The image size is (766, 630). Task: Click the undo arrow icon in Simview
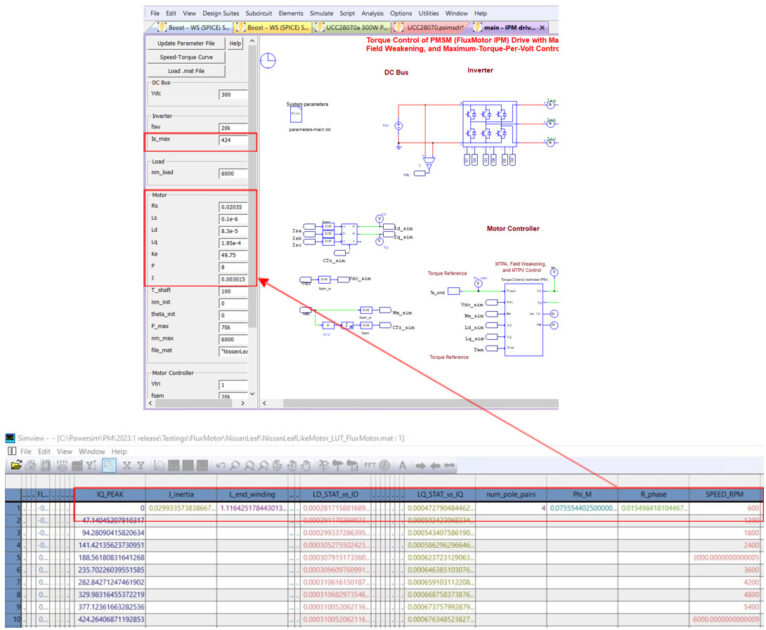point(223,466)
